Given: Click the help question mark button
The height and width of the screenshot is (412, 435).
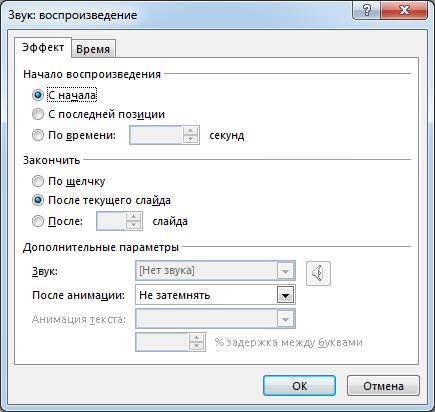Looking at the screenshot, I should (x=367, y=11).
